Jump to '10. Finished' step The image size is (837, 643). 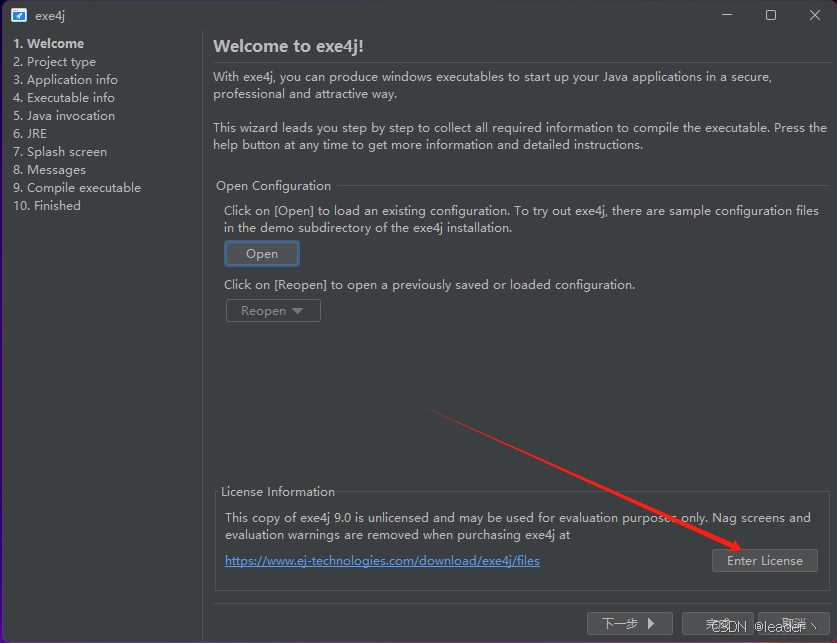click(x=47, y=206)
